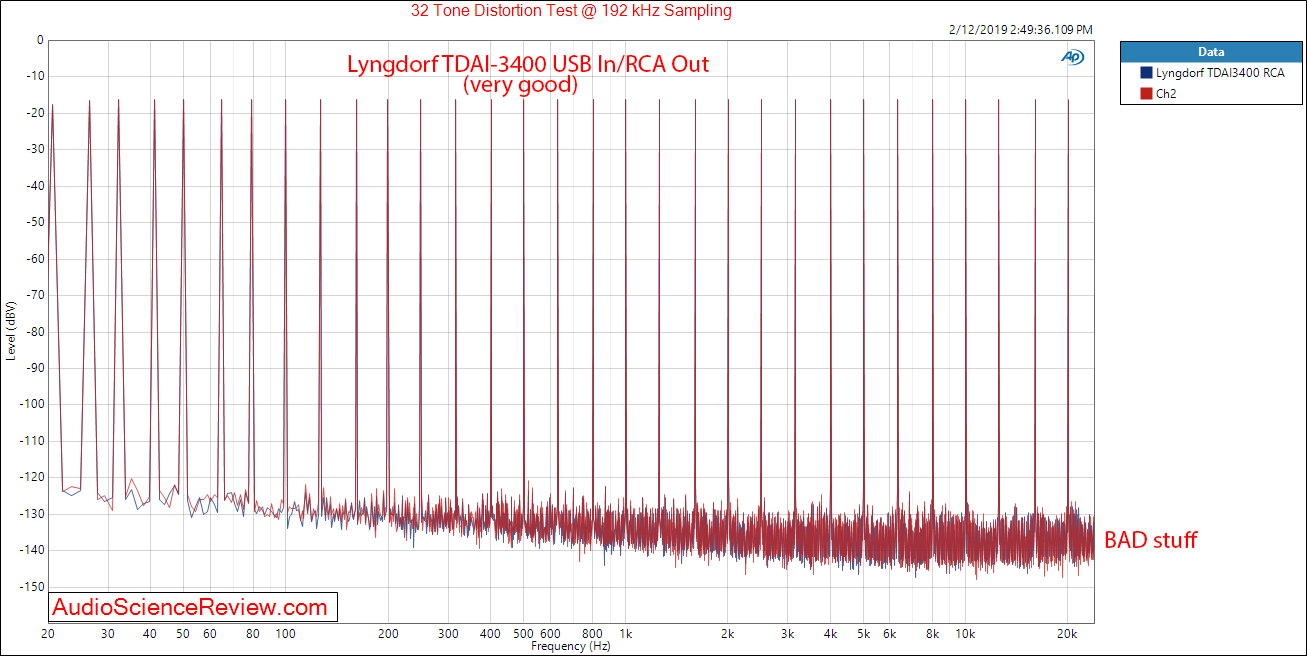The width and height of the screenshot is (1307, 656).
Task: Click the -10 level axis label
Action: click(35, 77)
